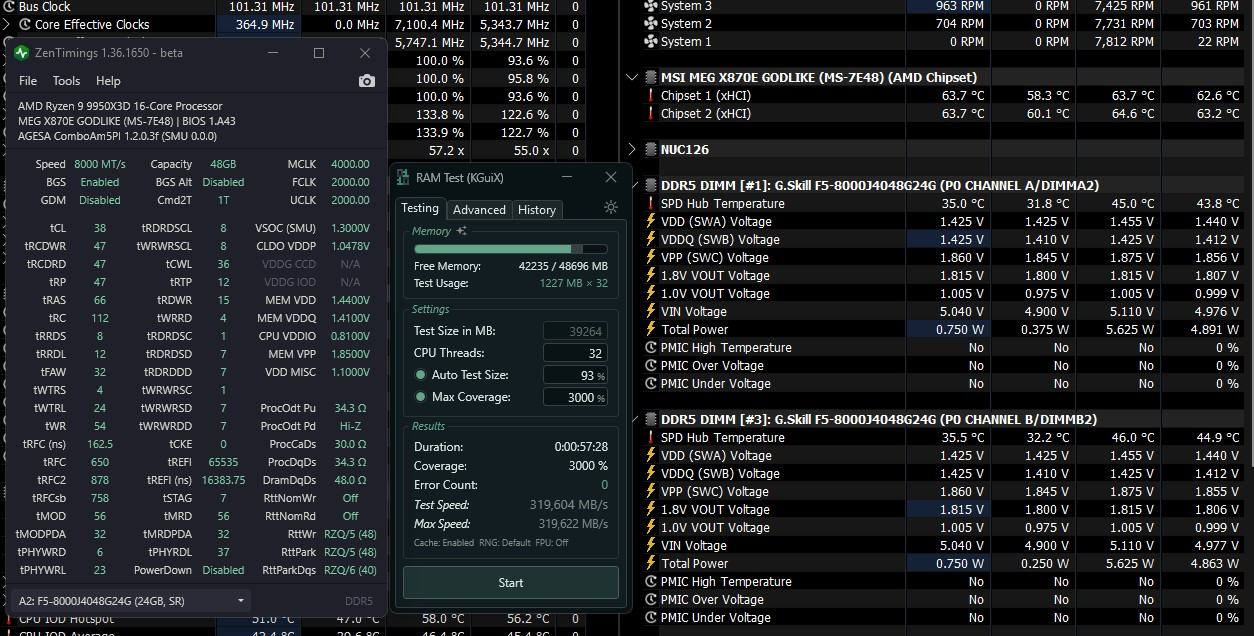1254x636 pixels.
Task: Click DIMM #1 PMIC High Temperature status icon
Action: point(651,347)
